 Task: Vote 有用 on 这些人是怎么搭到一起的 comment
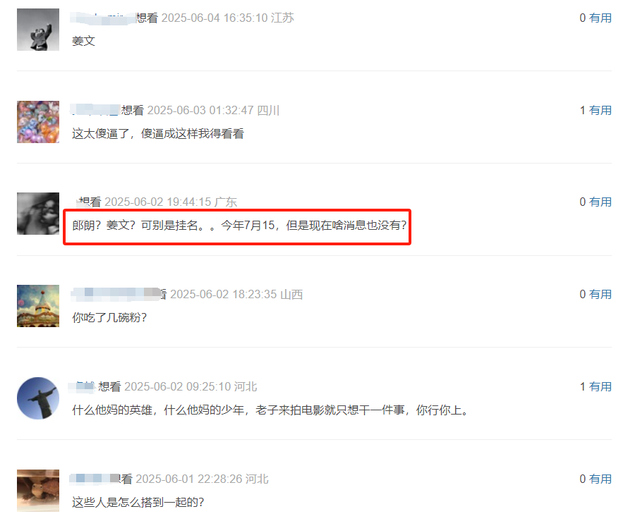(x=600, y=479)
